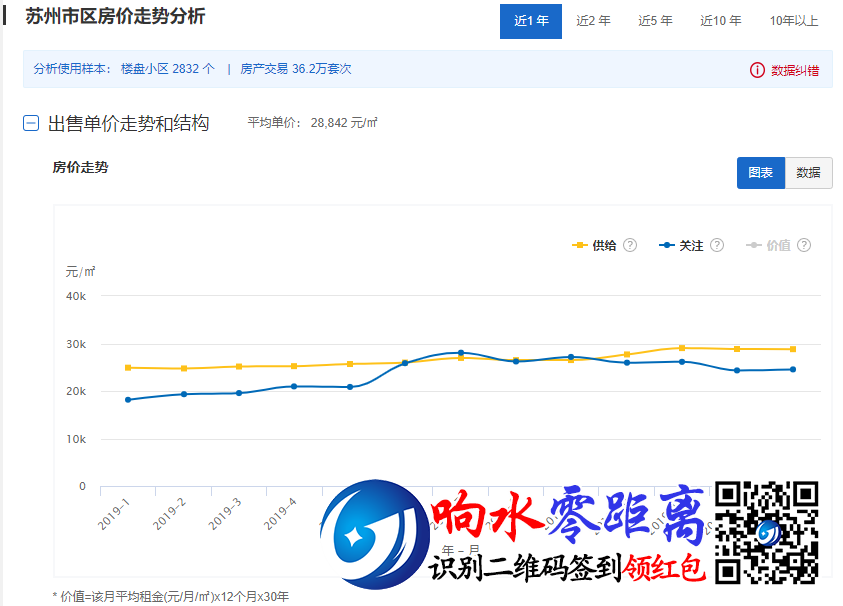
Task: Toggle the 供给 legend series
Action: coord(604,246)
